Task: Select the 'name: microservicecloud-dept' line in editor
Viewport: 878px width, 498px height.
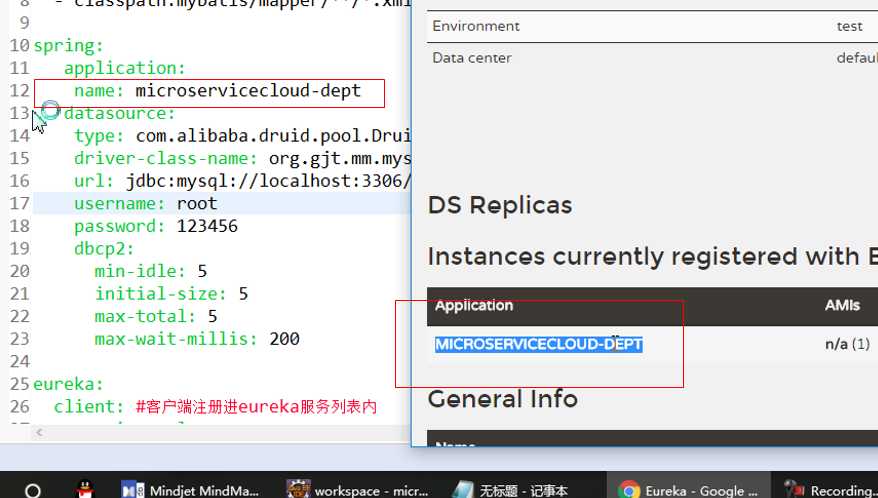Action: click(x=218, y=91)
